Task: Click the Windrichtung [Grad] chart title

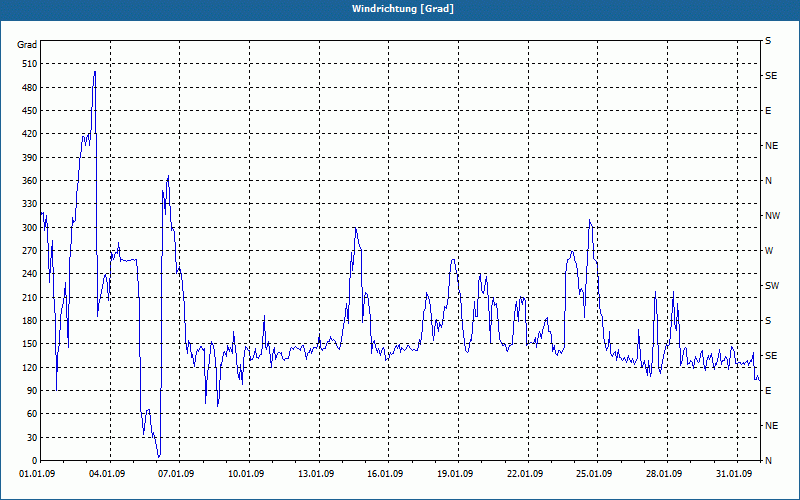Action: click(403, 9)
